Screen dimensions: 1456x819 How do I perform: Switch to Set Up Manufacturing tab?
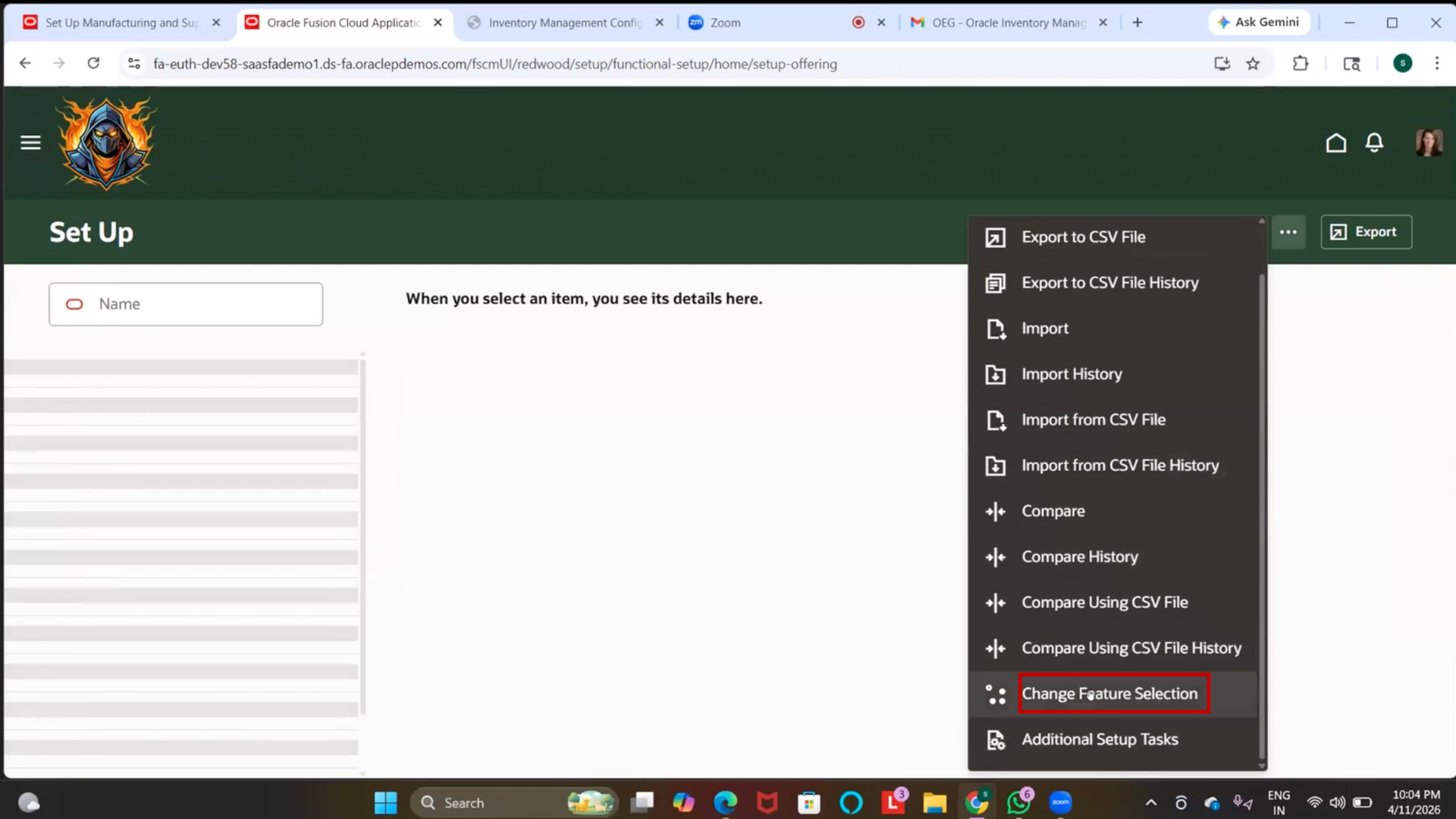[121, 23]
